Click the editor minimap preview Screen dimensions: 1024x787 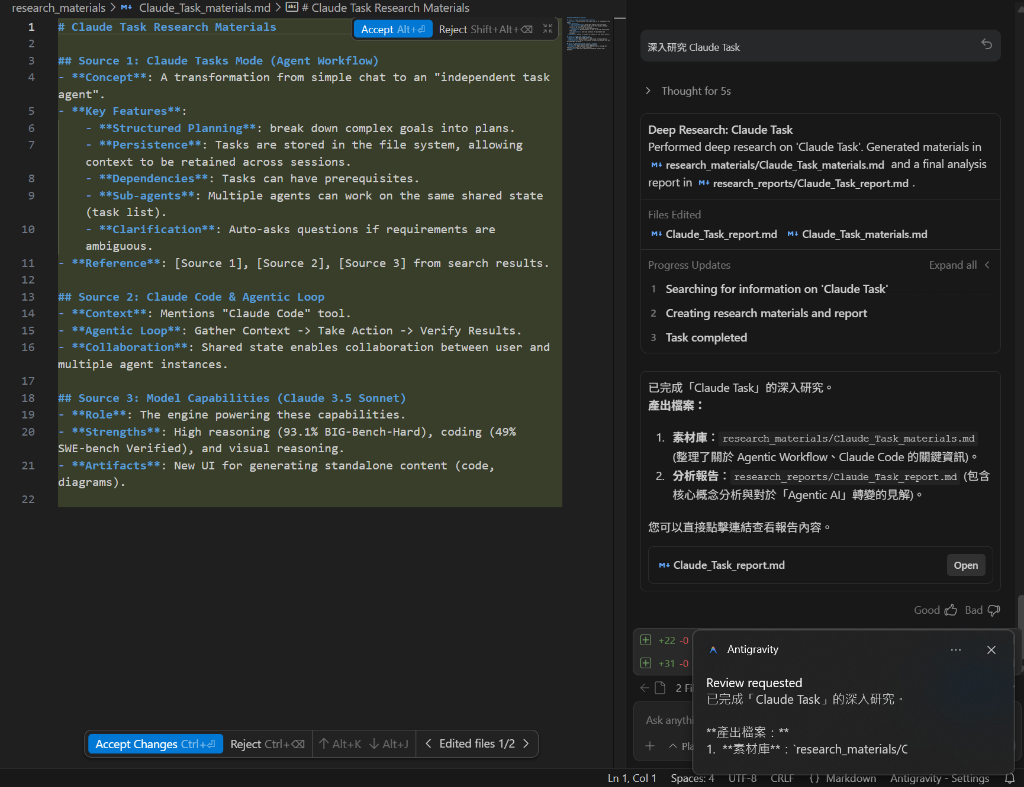click(x=590, y=40)
